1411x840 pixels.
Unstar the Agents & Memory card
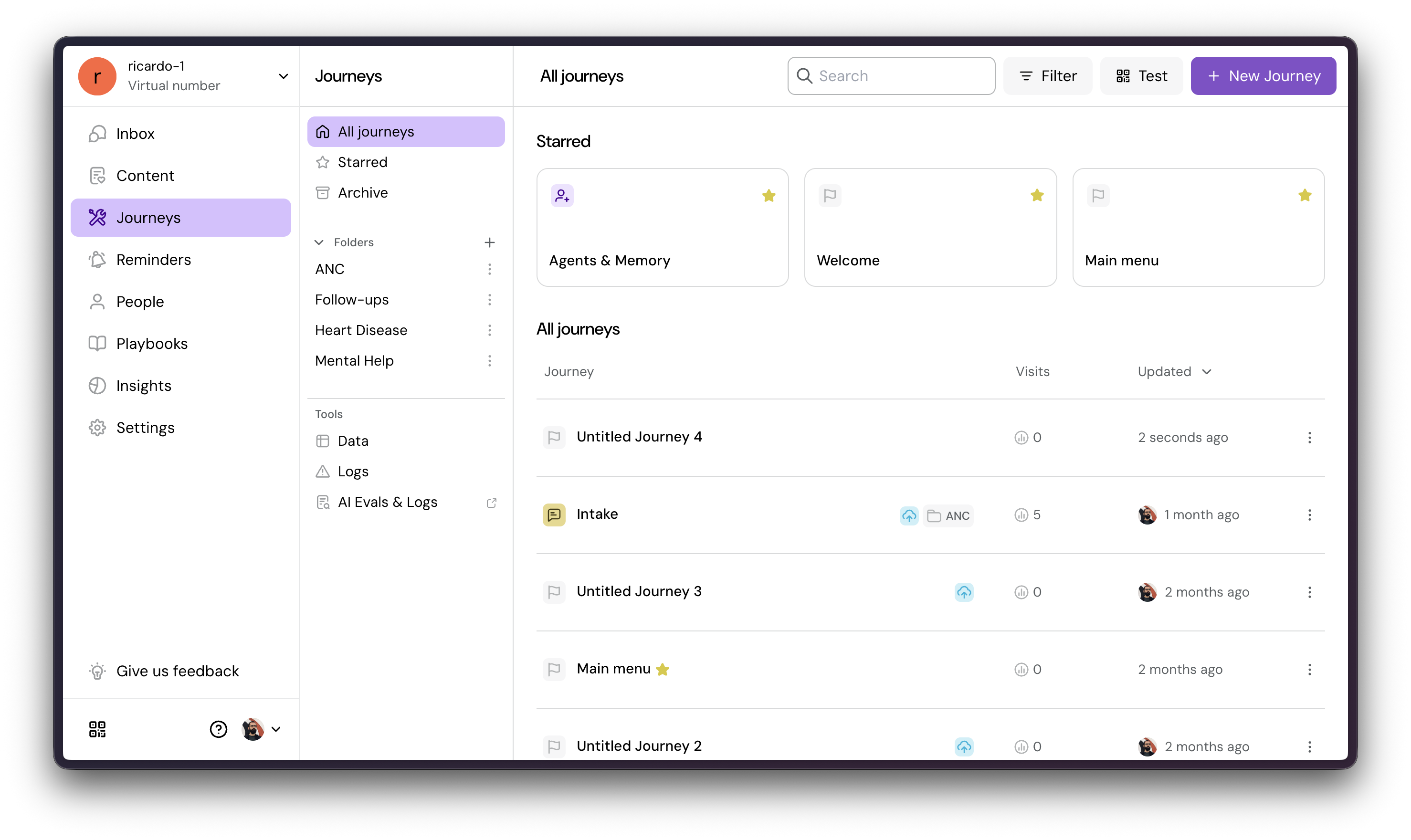point(769,196)
